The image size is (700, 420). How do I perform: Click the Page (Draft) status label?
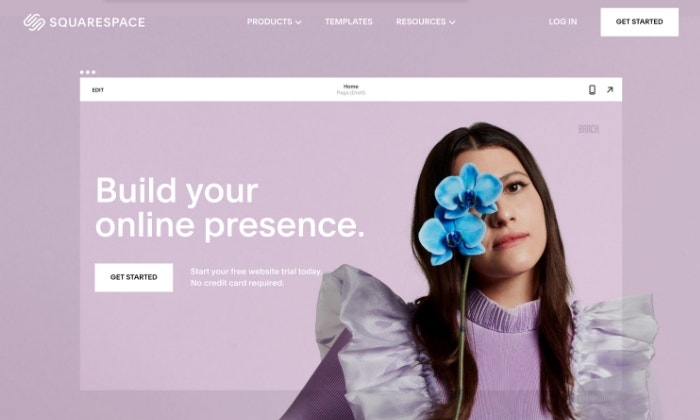[x=351, y=93]
